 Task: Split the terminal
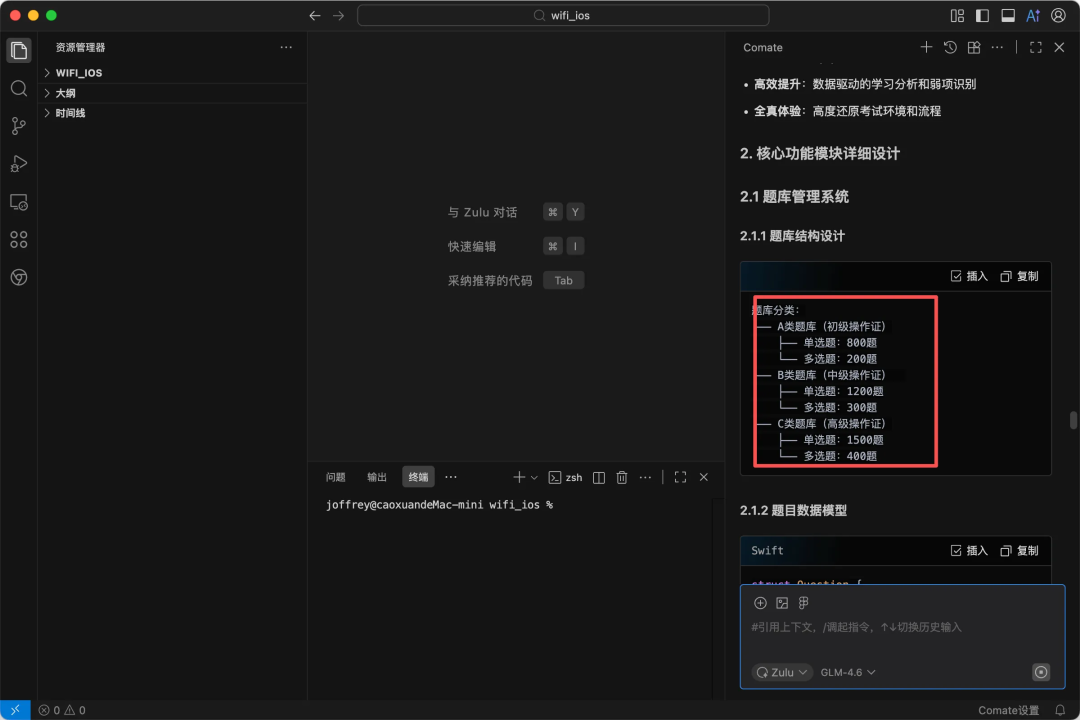point(598,477)
